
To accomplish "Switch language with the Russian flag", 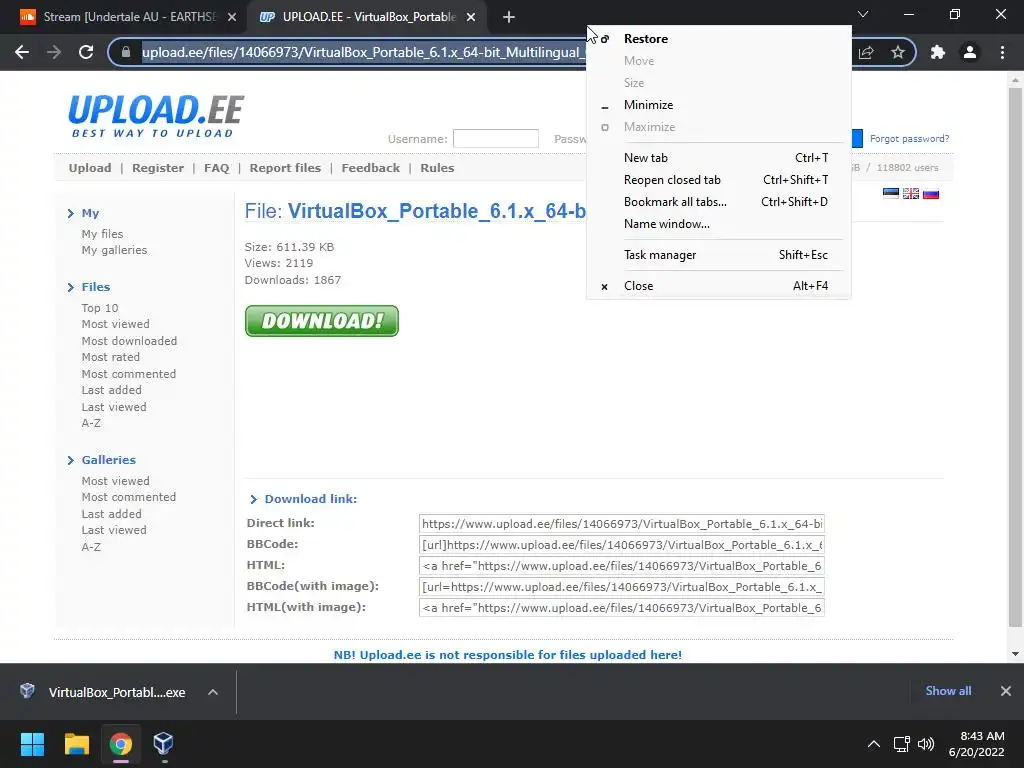I will pyautogui.click(x=931, y=193).
